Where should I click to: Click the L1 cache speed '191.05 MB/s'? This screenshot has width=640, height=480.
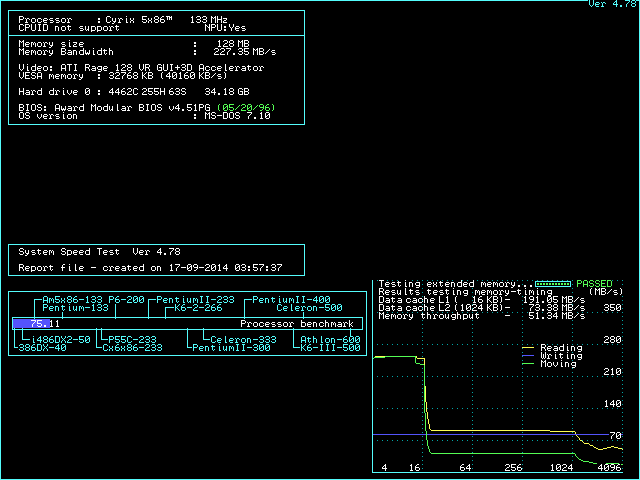pyautogui.click(x=553, y=300)
